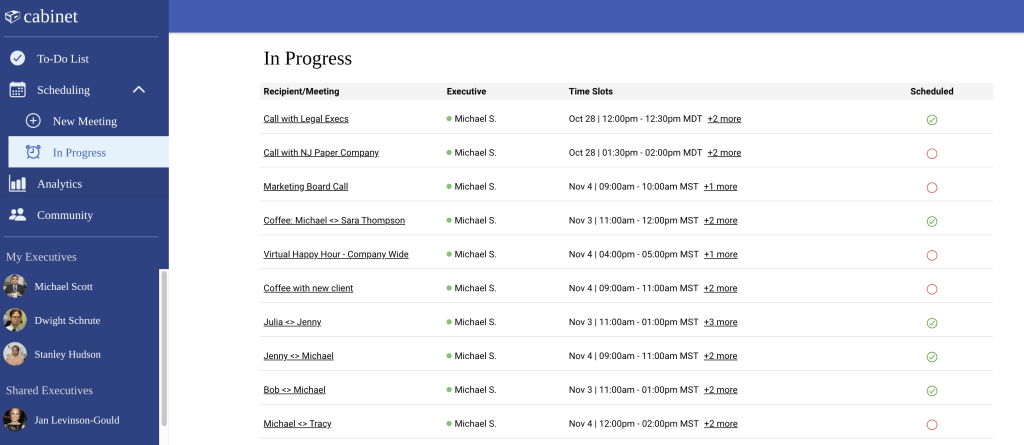
Task: Click the Scheduling calendar icon
Action: point(18,90)
